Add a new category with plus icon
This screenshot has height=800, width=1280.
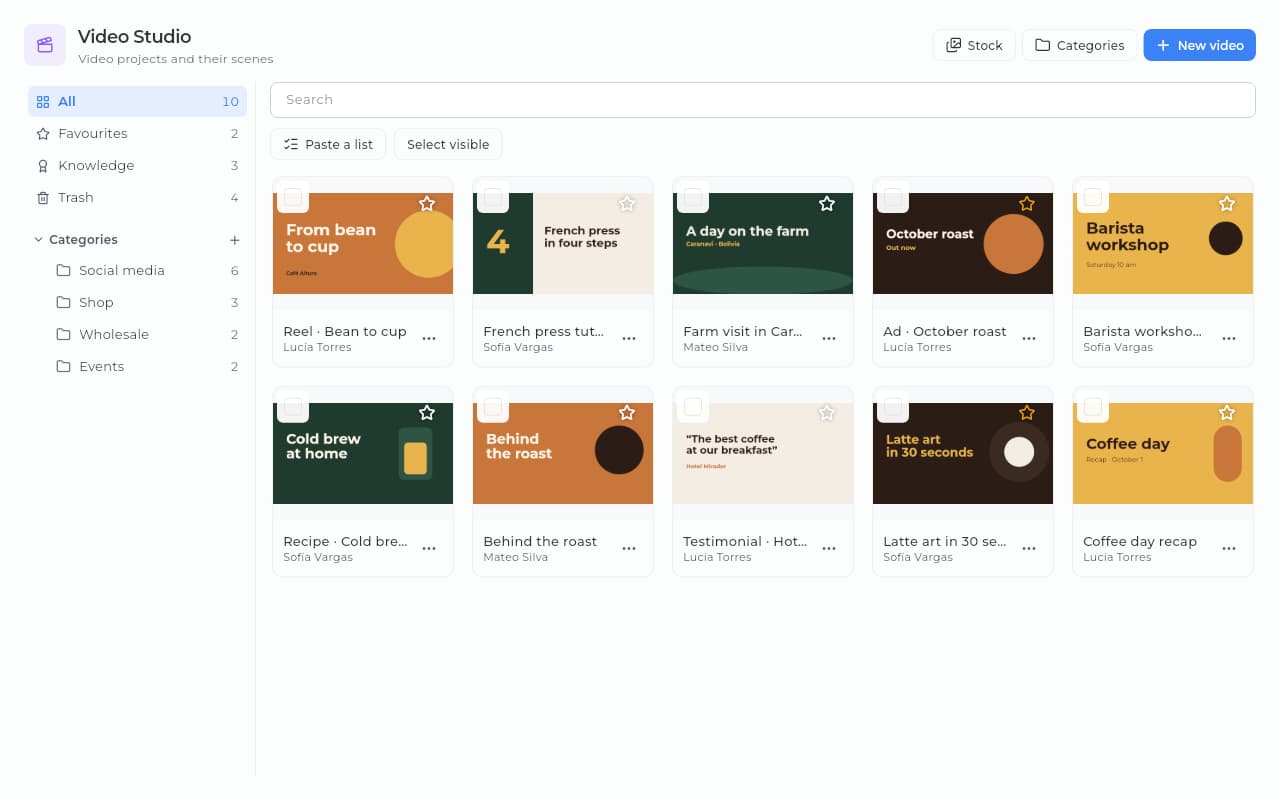[235, 240]
